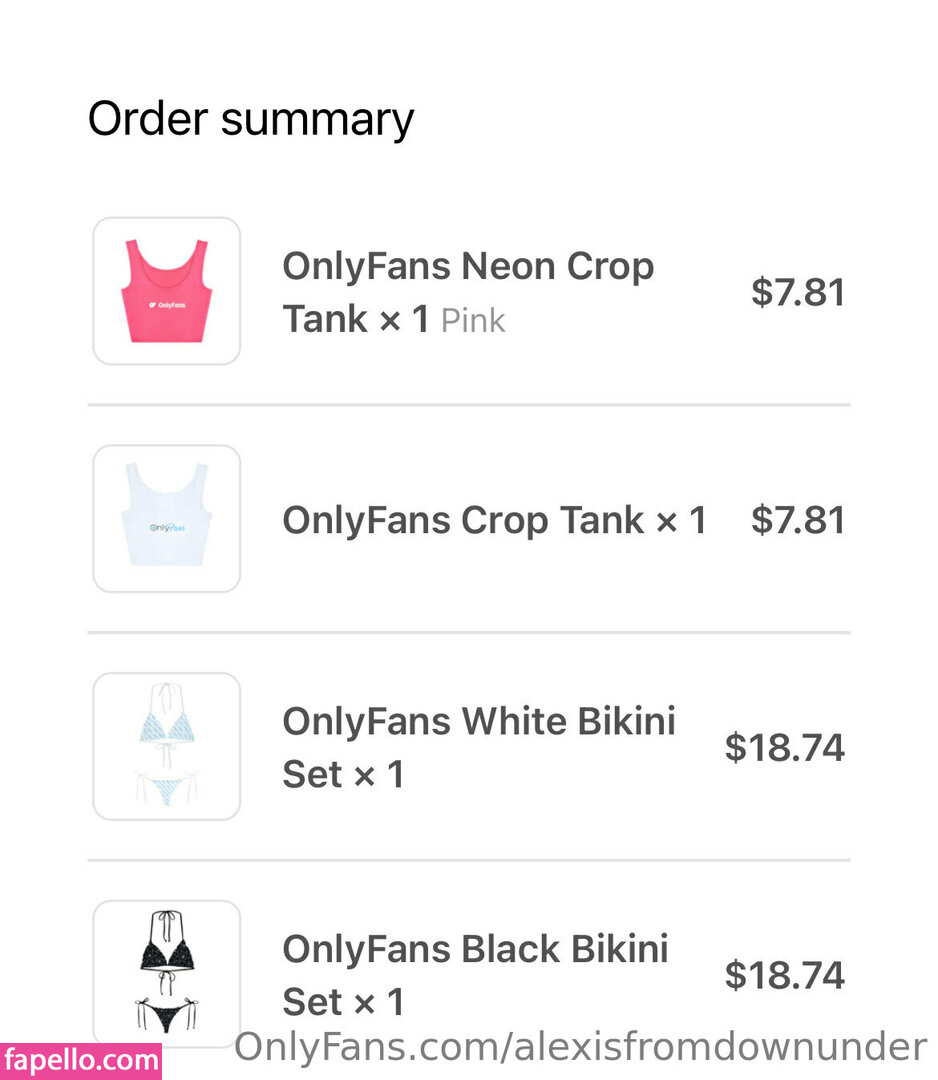Image resolution: width=938 pixels, height=1080 pixels.
Task: Click the OnlyFans Black Bikini Set name
Action: (475, 949)
